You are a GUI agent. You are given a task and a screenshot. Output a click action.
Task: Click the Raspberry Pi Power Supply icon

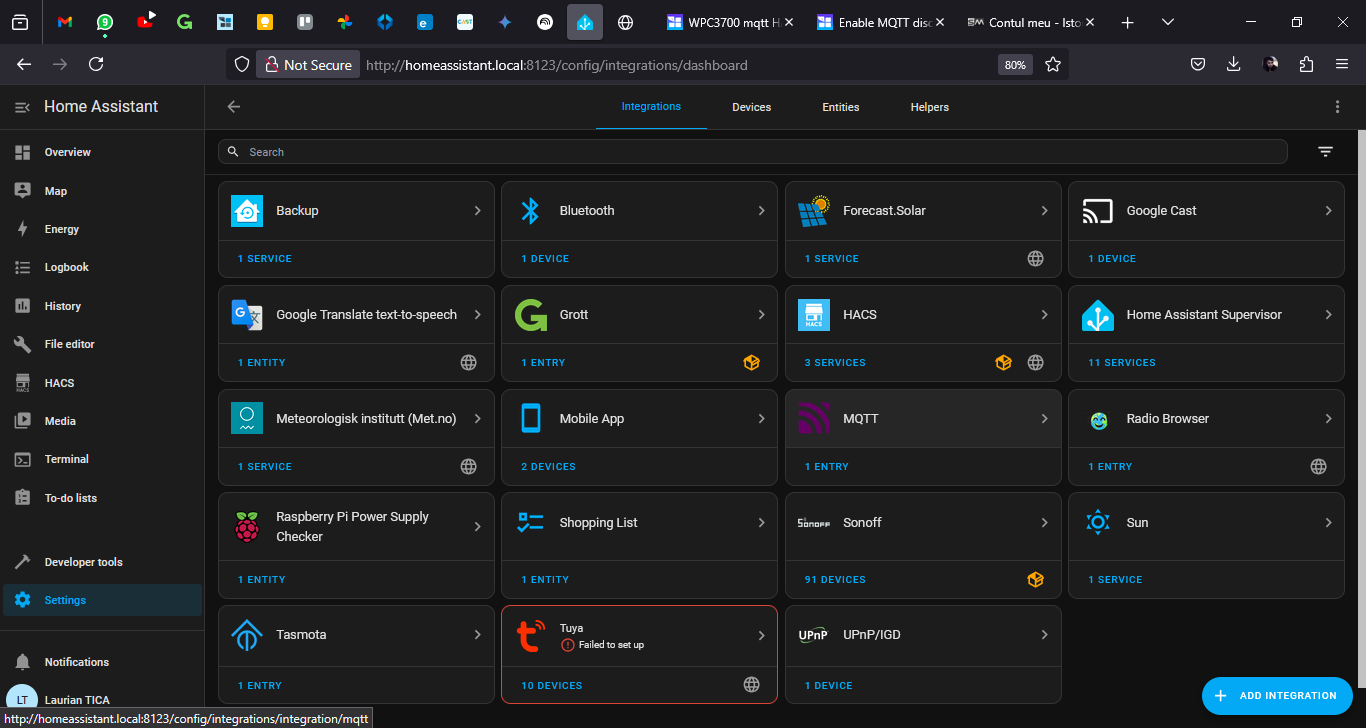[247, 527]
